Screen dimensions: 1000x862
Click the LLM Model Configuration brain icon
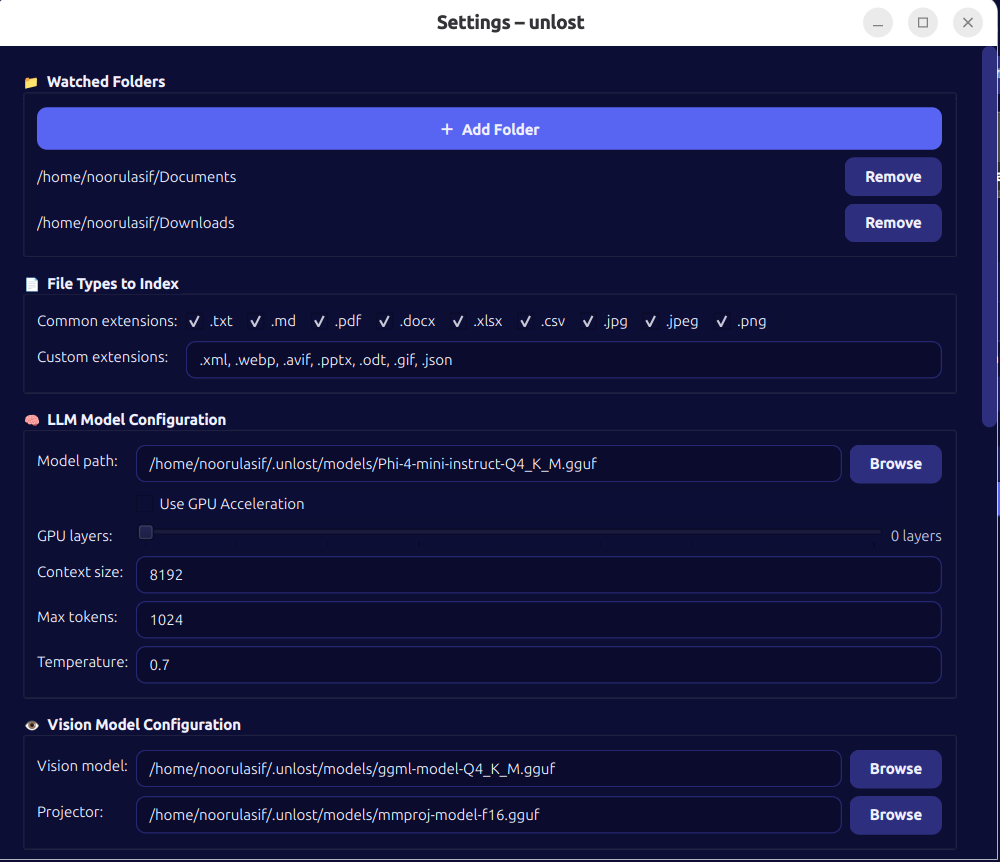[x=32, y=420]
